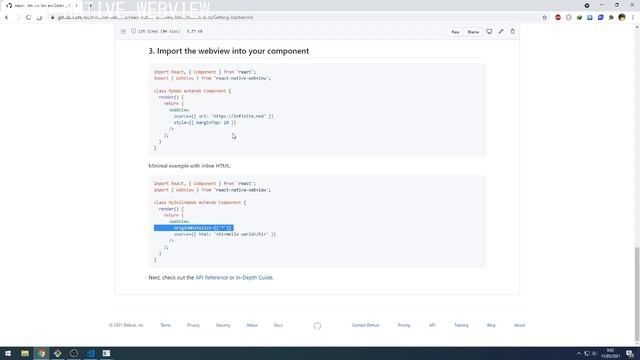The height and width of the screenshot is (360, 640).
Task: Switch to Chrome in the taskbar
Action: [41, 353]
